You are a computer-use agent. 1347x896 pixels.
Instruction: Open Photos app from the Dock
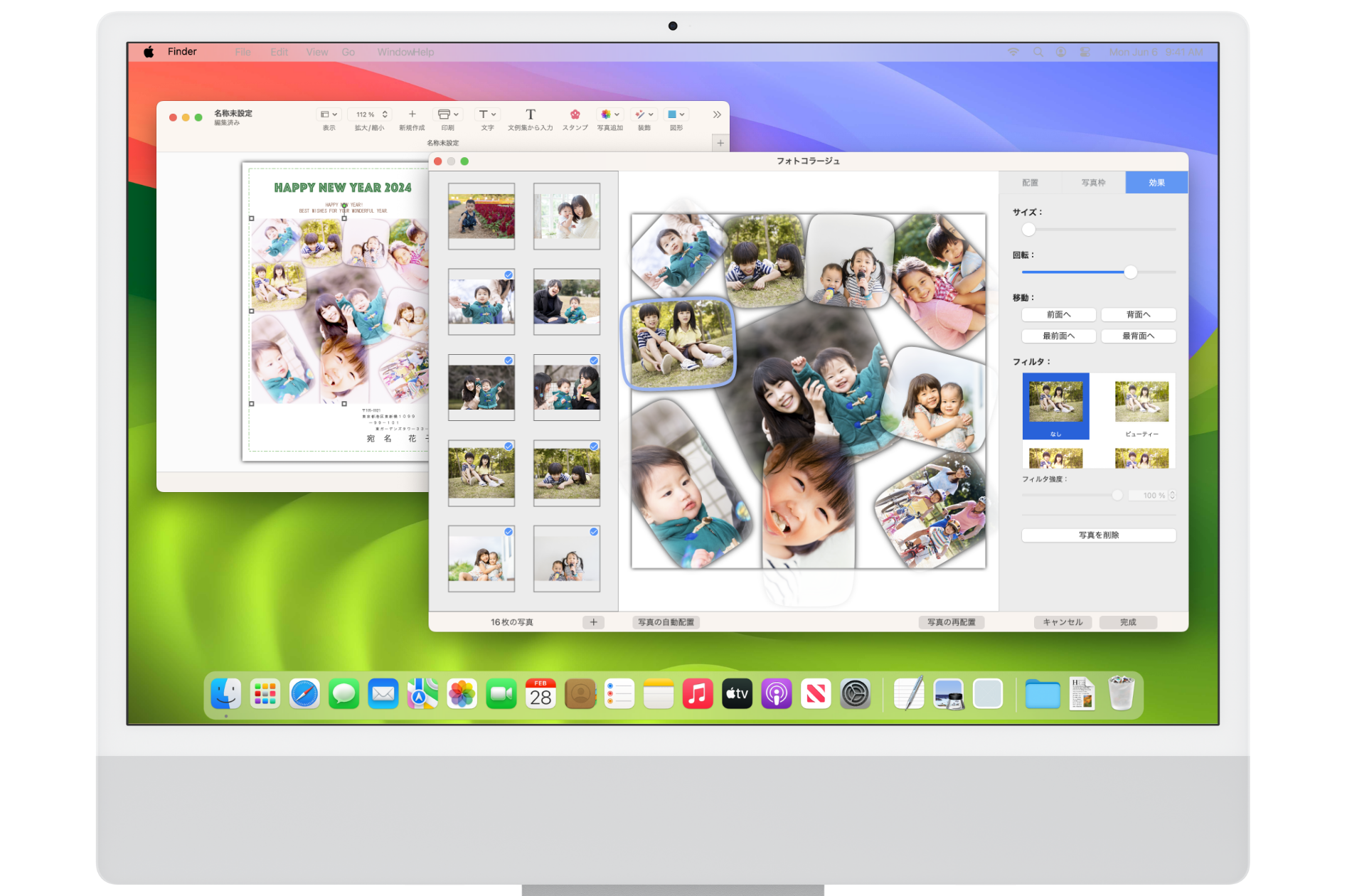[462, 693]
